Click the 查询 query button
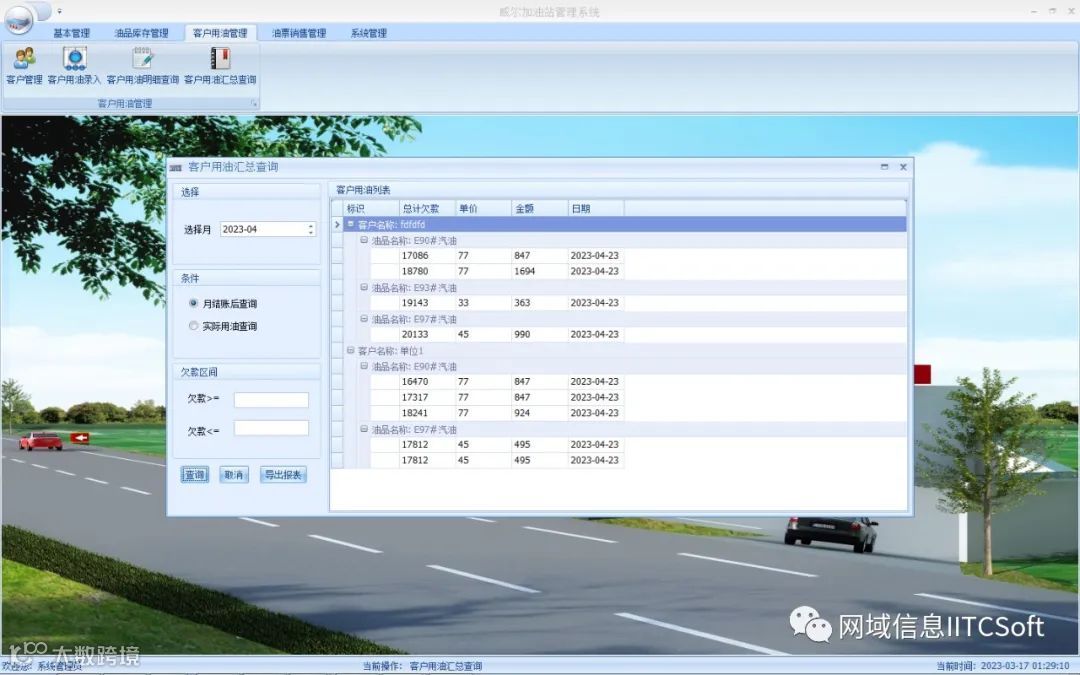 [195, 475]
